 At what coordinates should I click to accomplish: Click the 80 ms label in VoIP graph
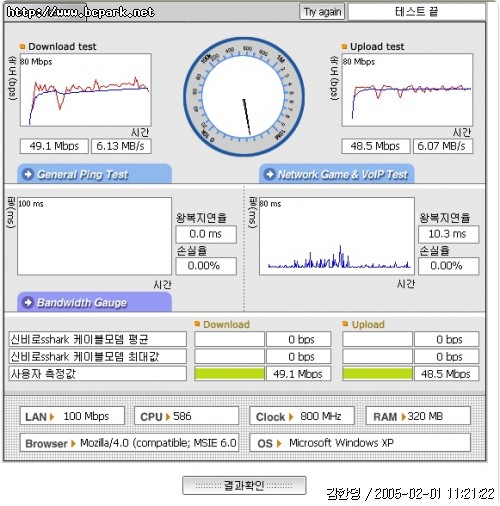[x=270, y=204]
